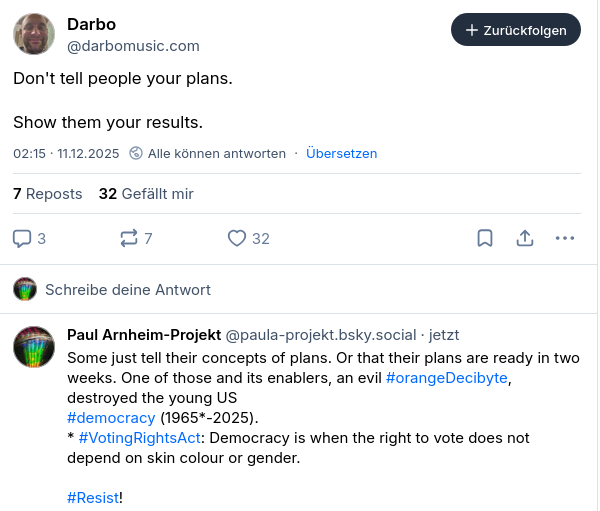This screenshot has width=600, height=511.
Task: Bookmark Darbo's post
Action: click(484, 238)
